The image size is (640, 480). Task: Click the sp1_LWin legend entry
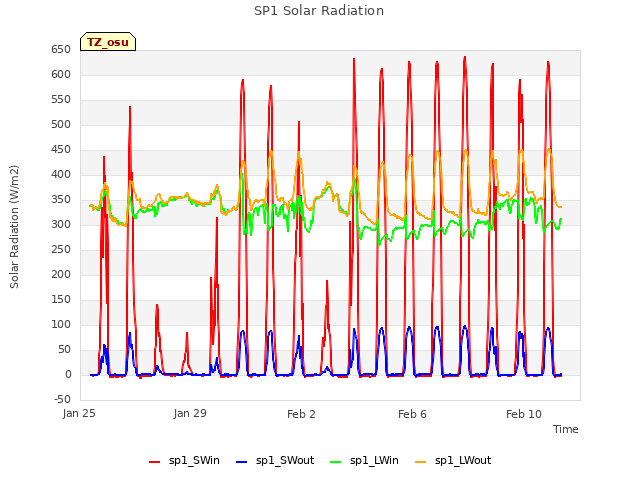pos(364,460)
